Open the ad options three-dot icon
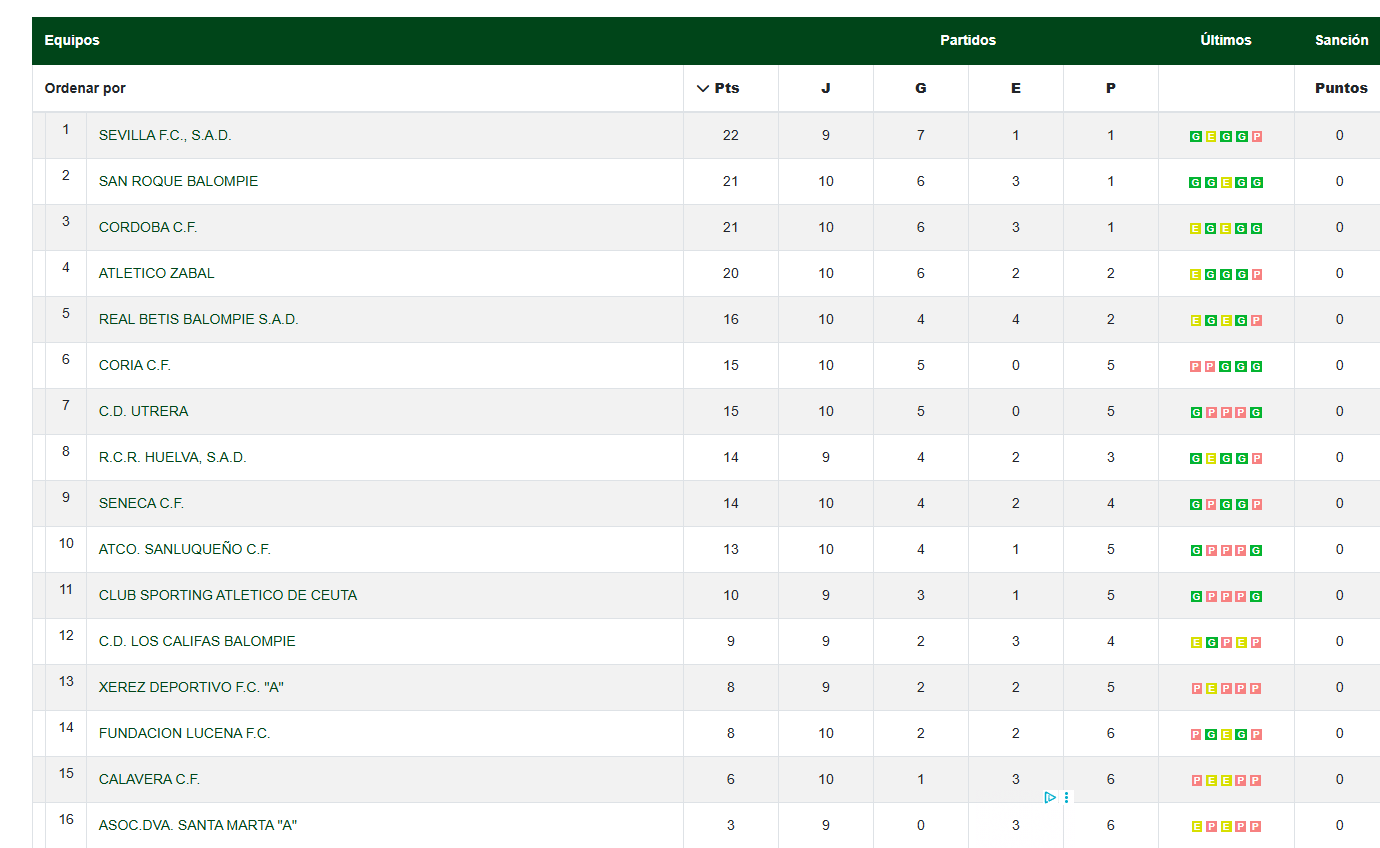 coord(1067,797)
